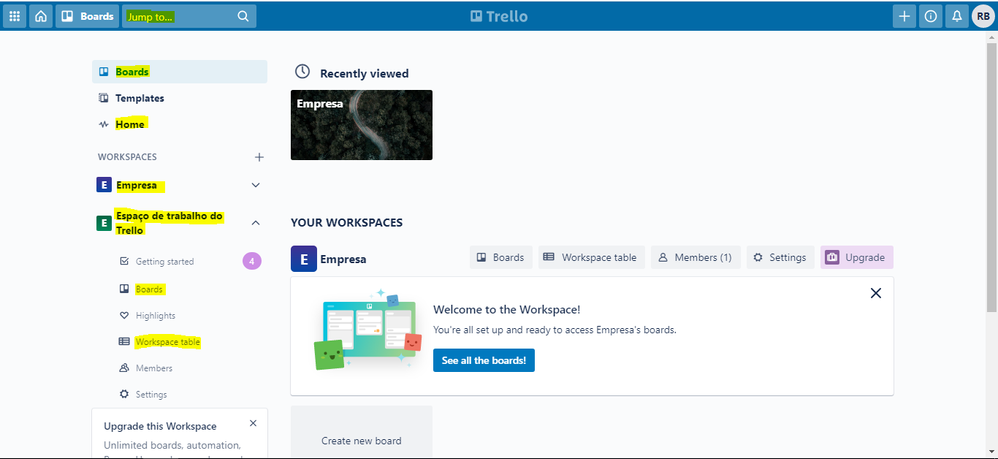
Task: Select Boards in the left sidebar top
Action: [x=179, y=72]
